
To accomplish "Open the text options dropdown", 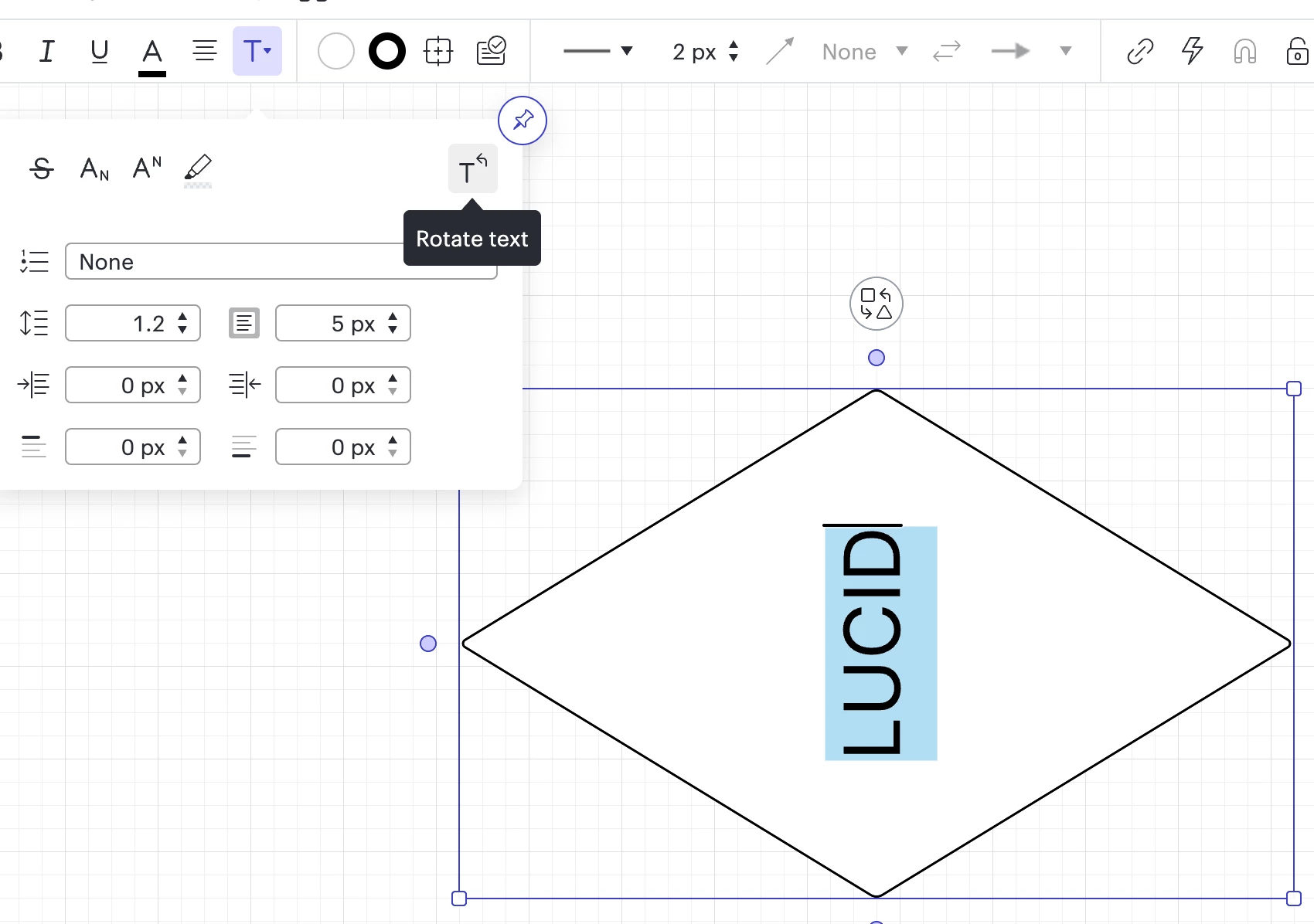I will [257, 51].
